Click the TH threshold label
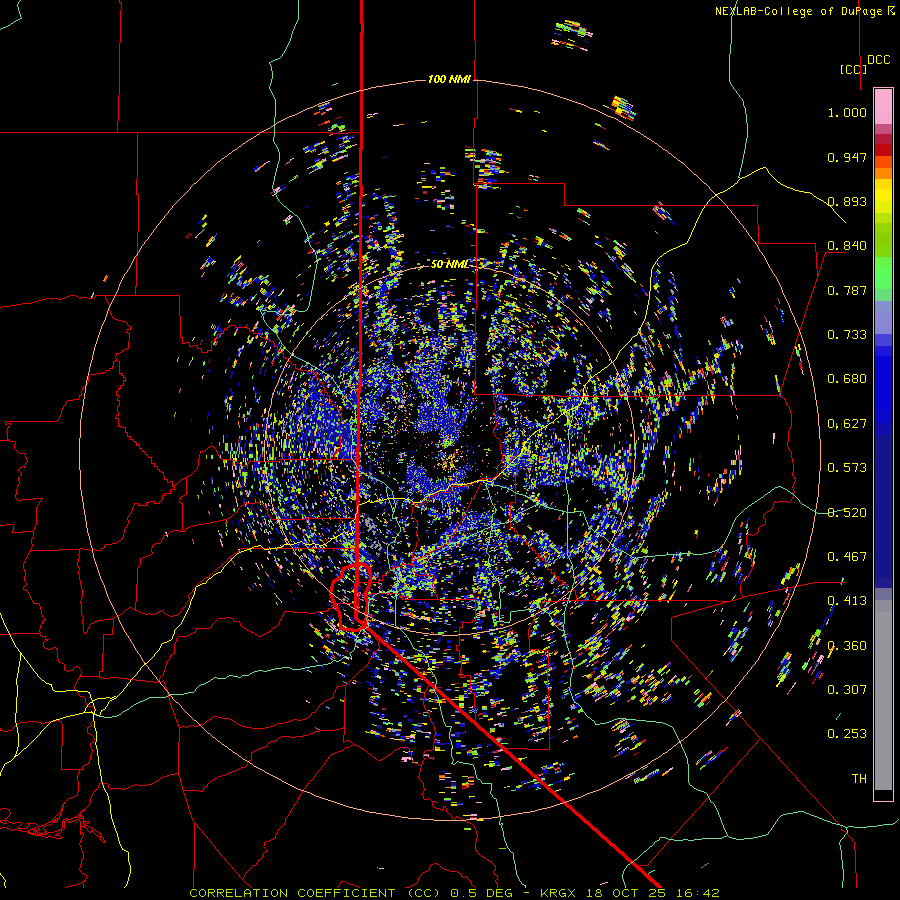 859,779
